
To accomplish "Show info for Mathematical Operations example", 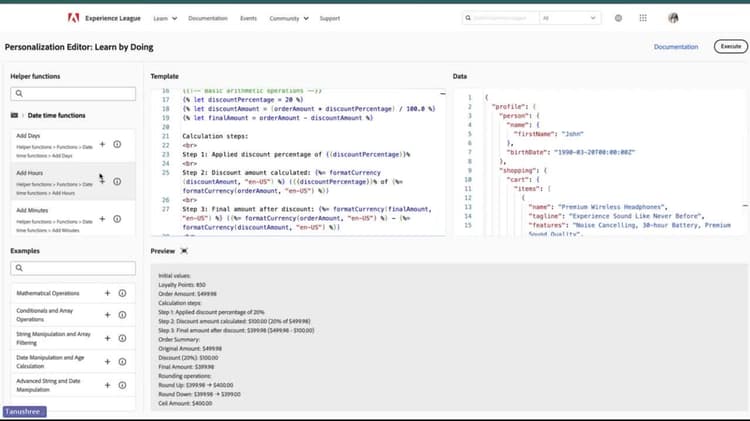I will click(x=122, y=293).
